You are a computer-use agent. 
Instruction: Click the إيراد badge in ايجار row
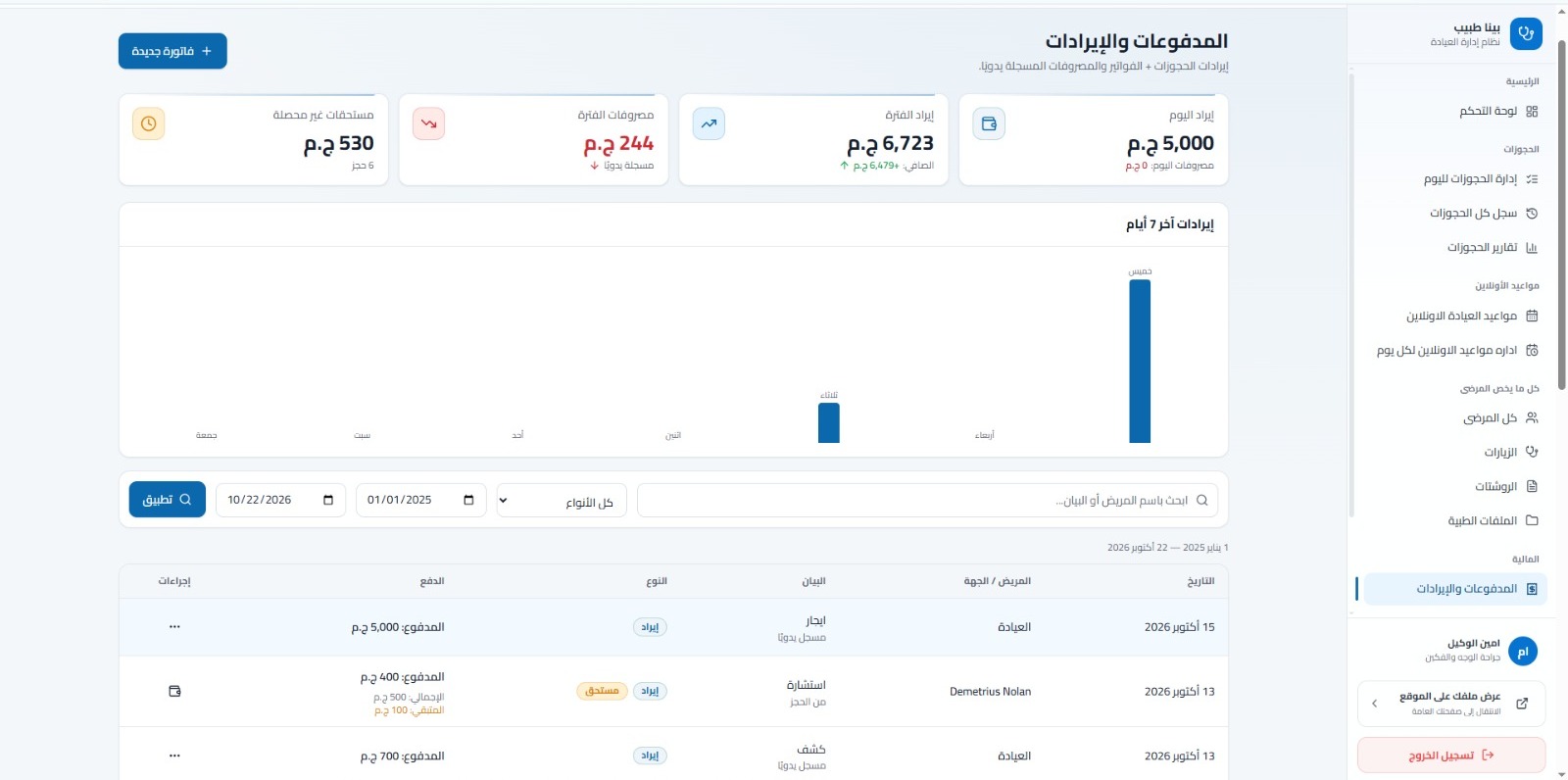click(x=650, y=627)
